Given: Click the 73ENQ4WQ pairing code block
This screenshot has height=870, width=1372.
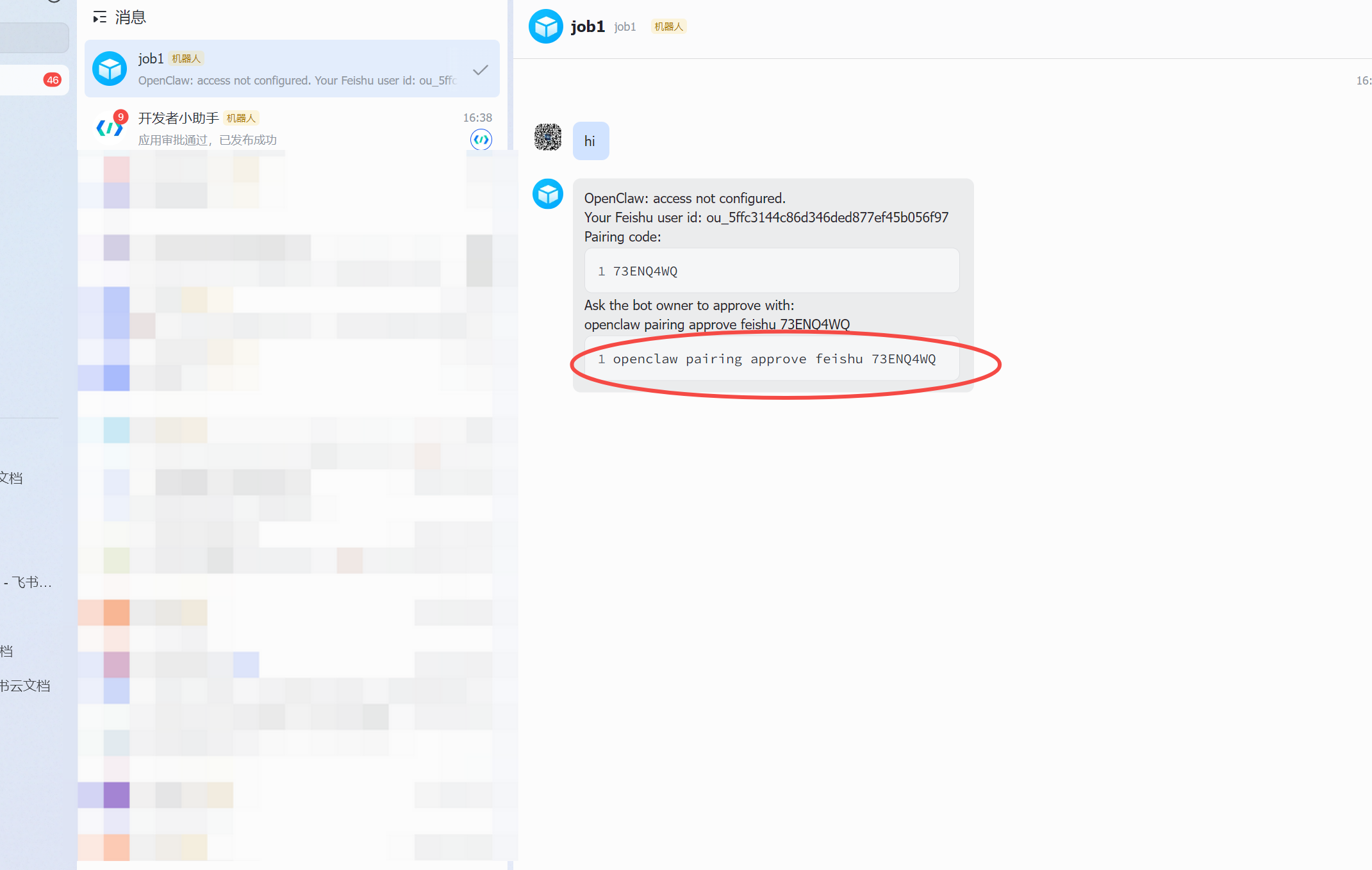Looking at the screenshot, I should coord(771,271).
